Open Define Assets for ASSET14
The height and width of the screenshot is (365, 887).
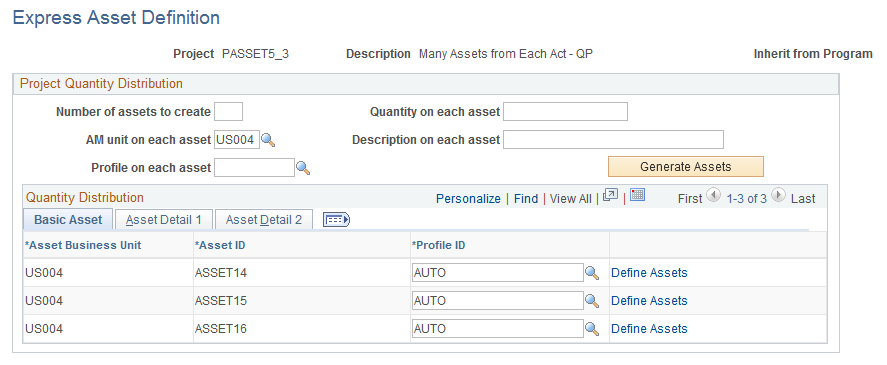coord(649,273)
